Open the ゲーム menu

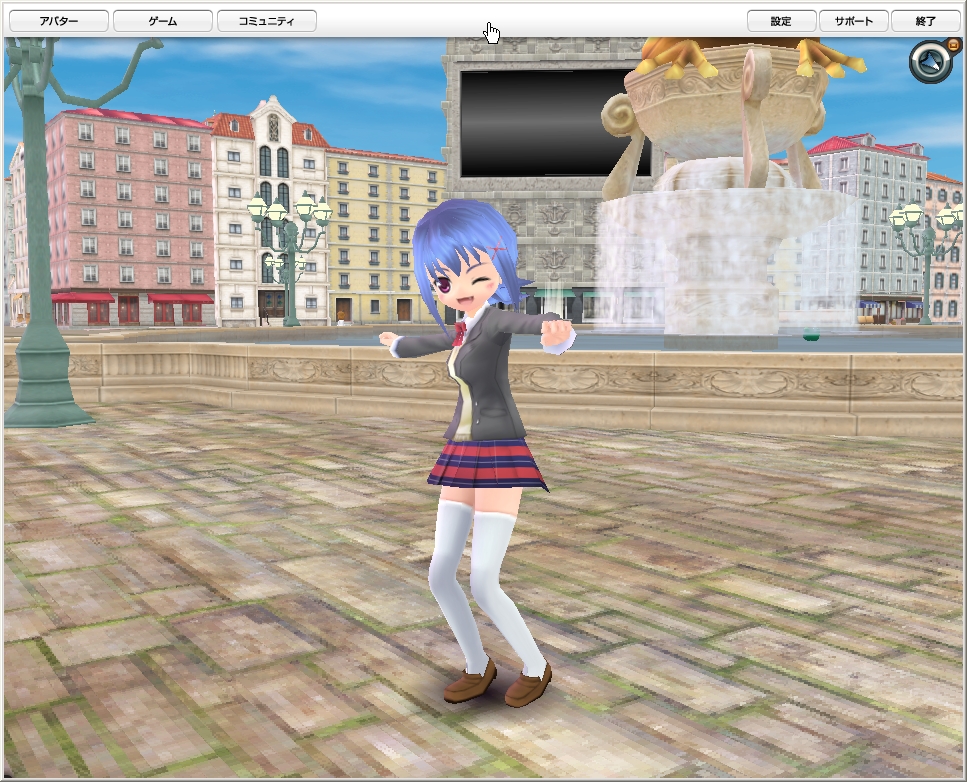(x=163, y=21)
